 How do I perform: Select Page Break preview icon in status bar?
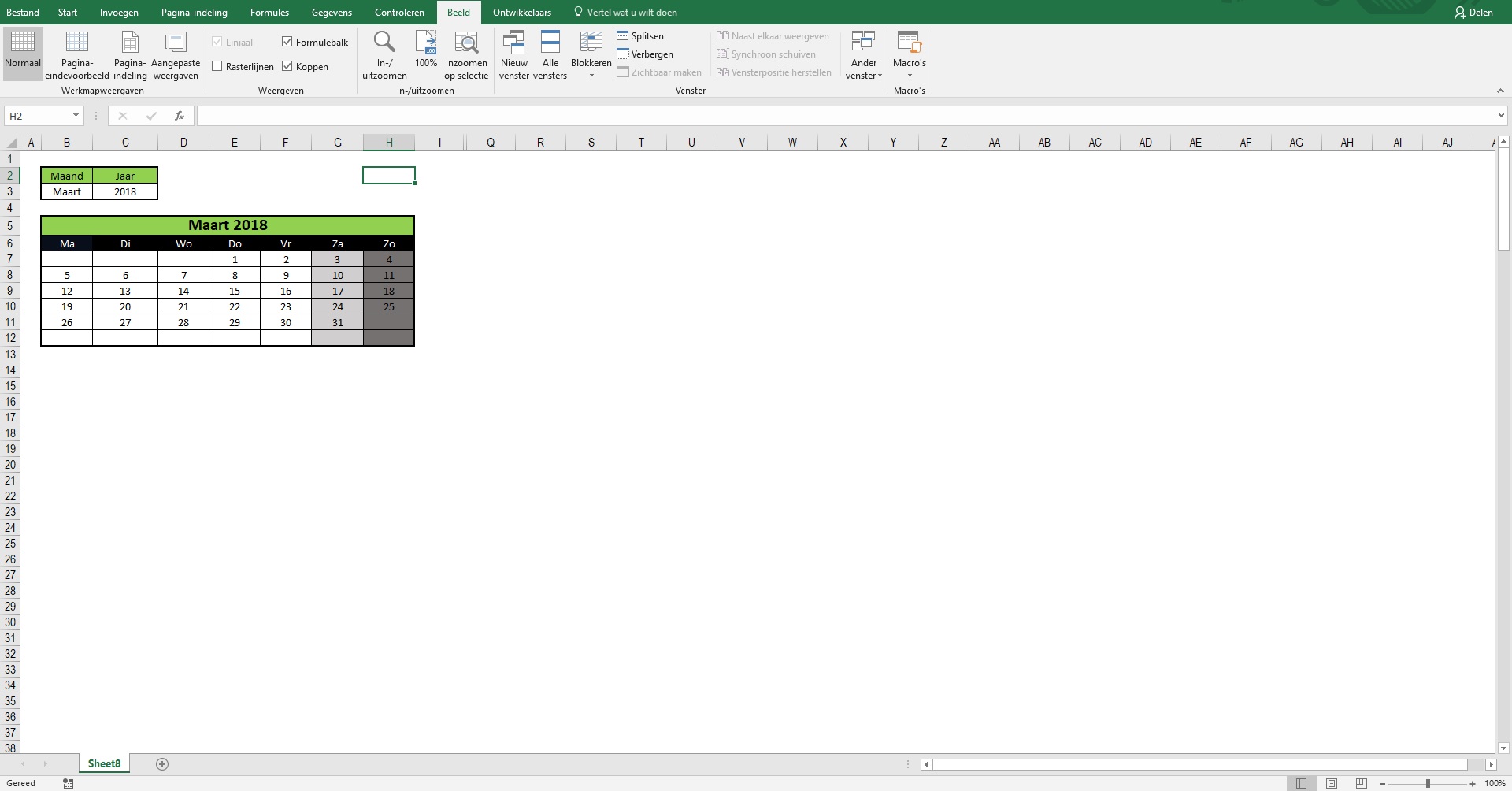1362,783
